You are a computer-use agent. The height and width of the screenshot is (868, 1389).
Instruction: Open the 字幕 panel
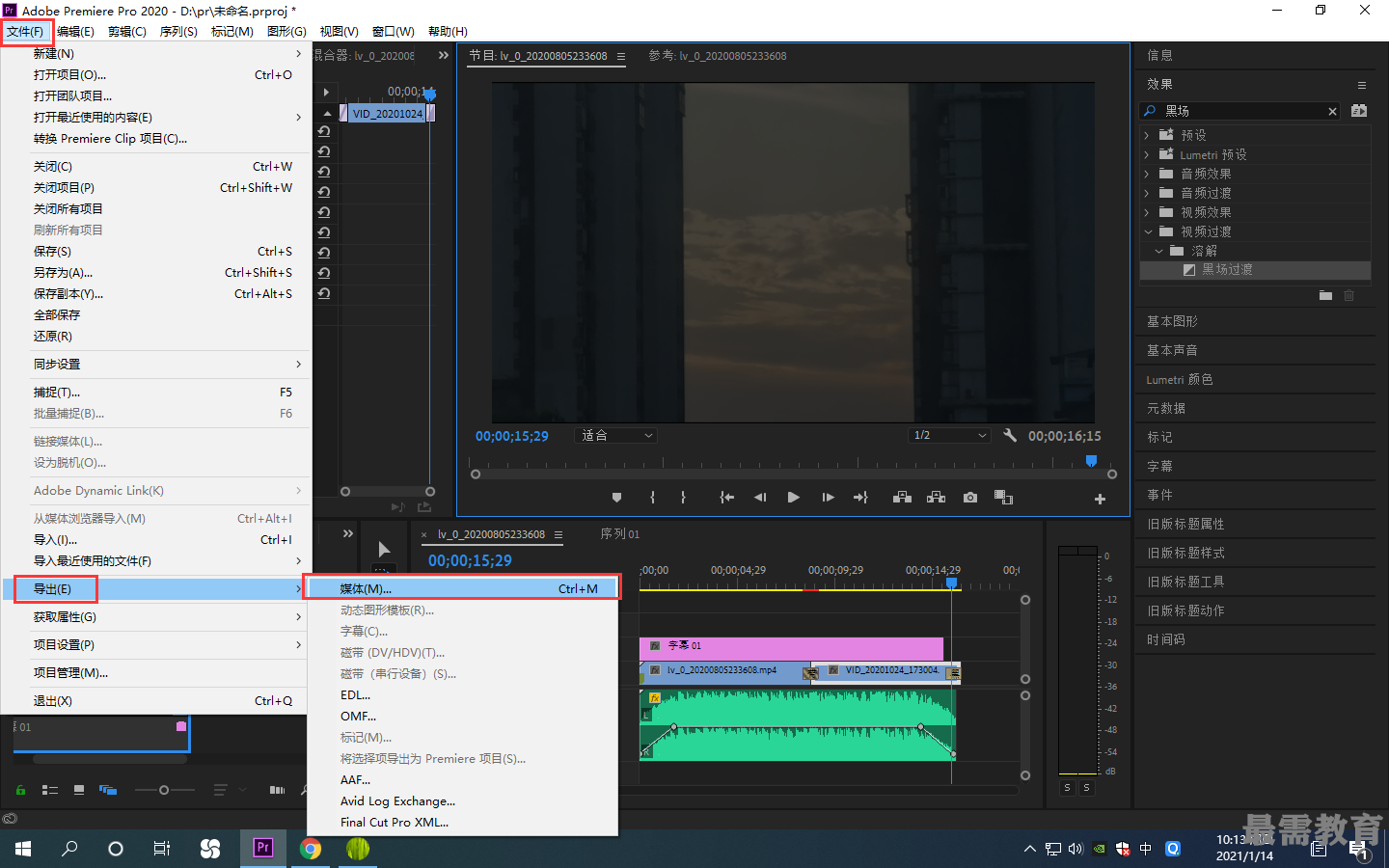coord(1159,467)
